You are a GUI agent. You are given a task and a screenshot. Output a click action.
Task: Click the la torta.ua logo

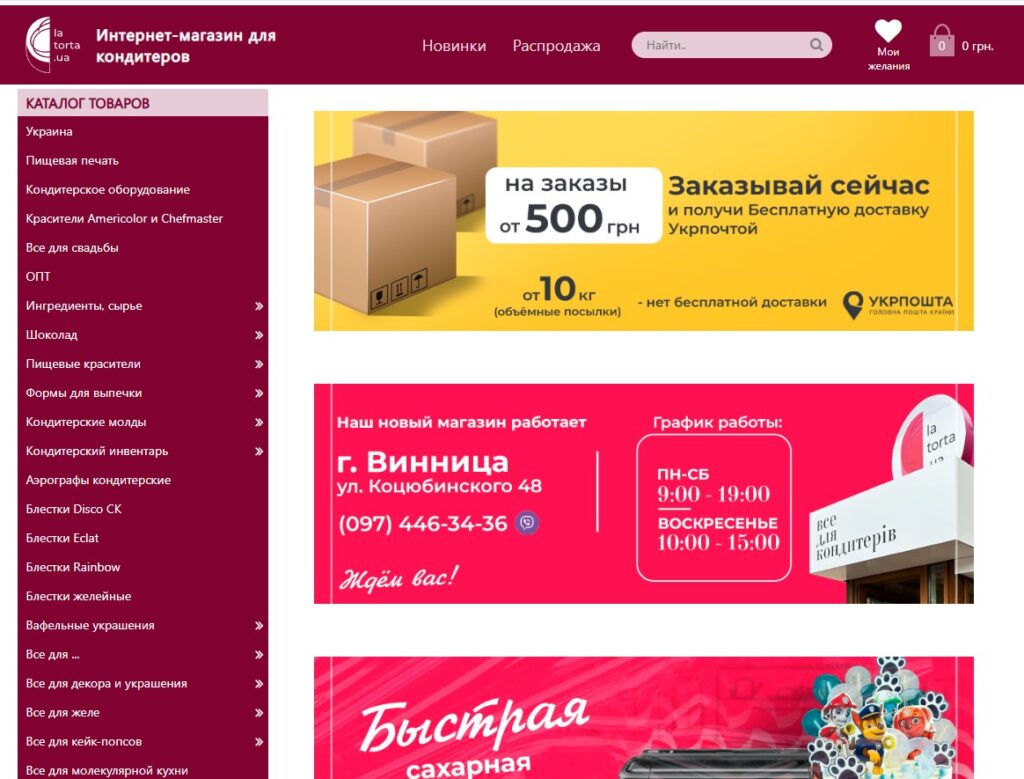(x=53, y=44)
